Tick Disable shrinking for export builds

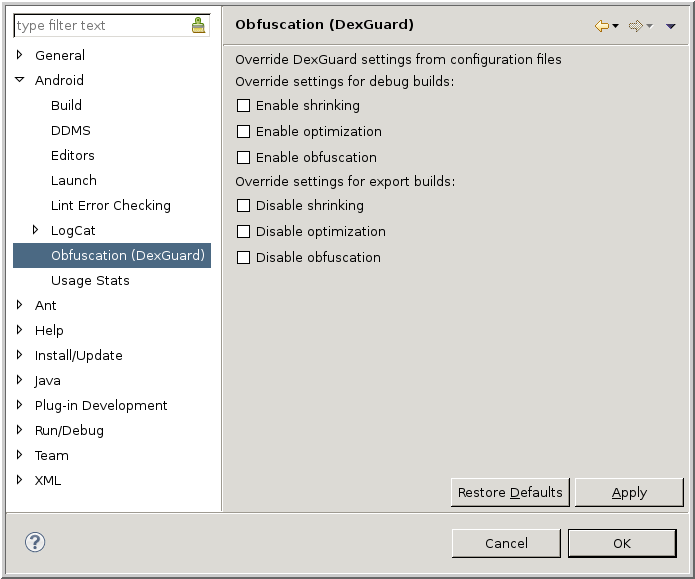pos(243,205)
